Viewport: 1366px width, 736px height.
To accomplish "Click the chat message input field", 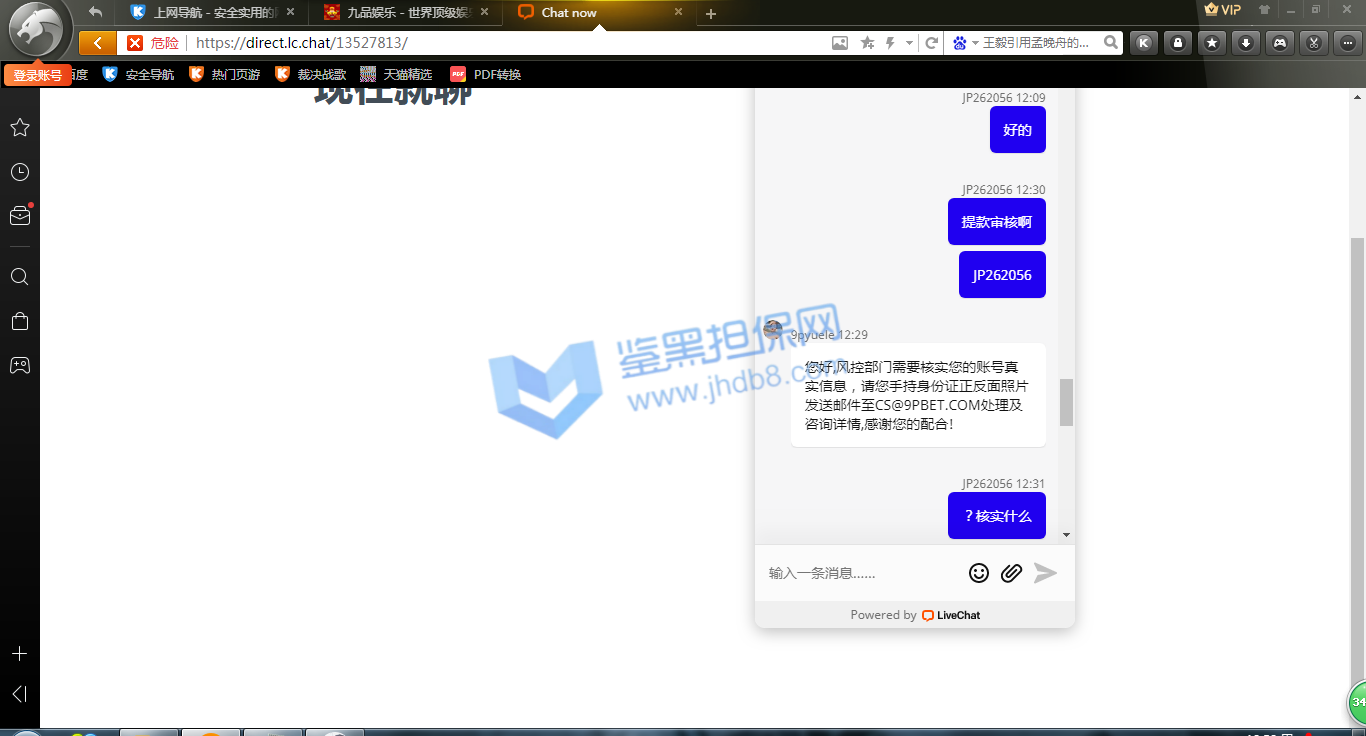I will [x=860, y=573].
